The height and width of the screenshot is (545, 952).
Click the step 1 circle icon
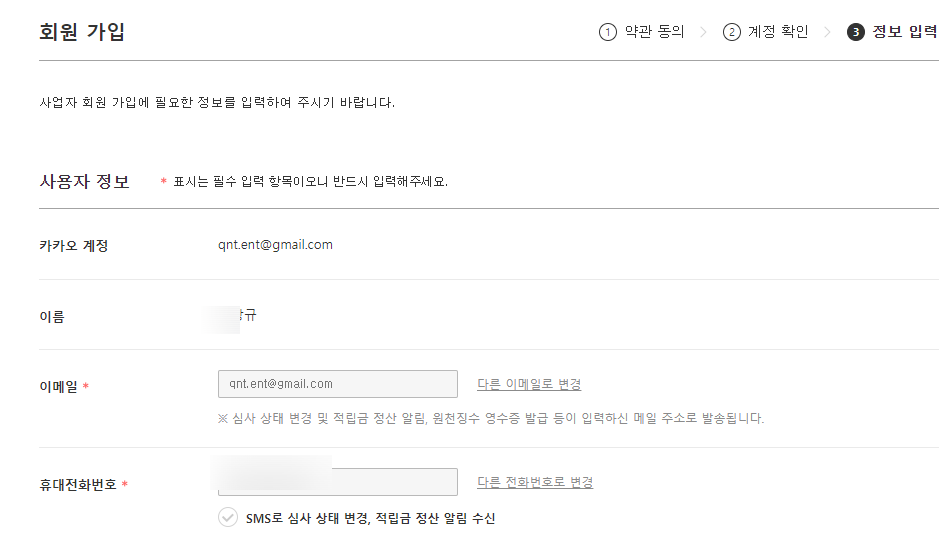(x=608, y=32)
